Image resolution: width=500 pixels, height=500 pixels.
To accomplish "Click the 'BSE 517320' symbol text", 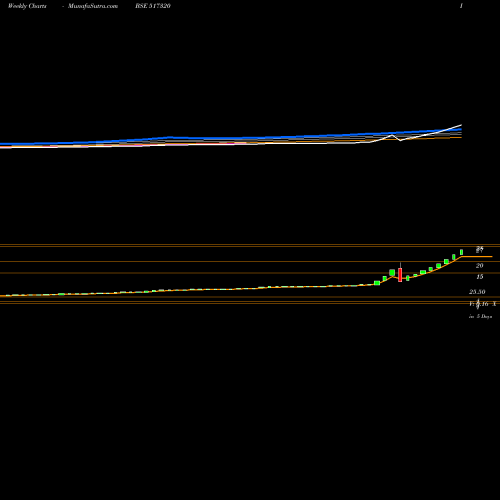I will (x=153, y=6).
